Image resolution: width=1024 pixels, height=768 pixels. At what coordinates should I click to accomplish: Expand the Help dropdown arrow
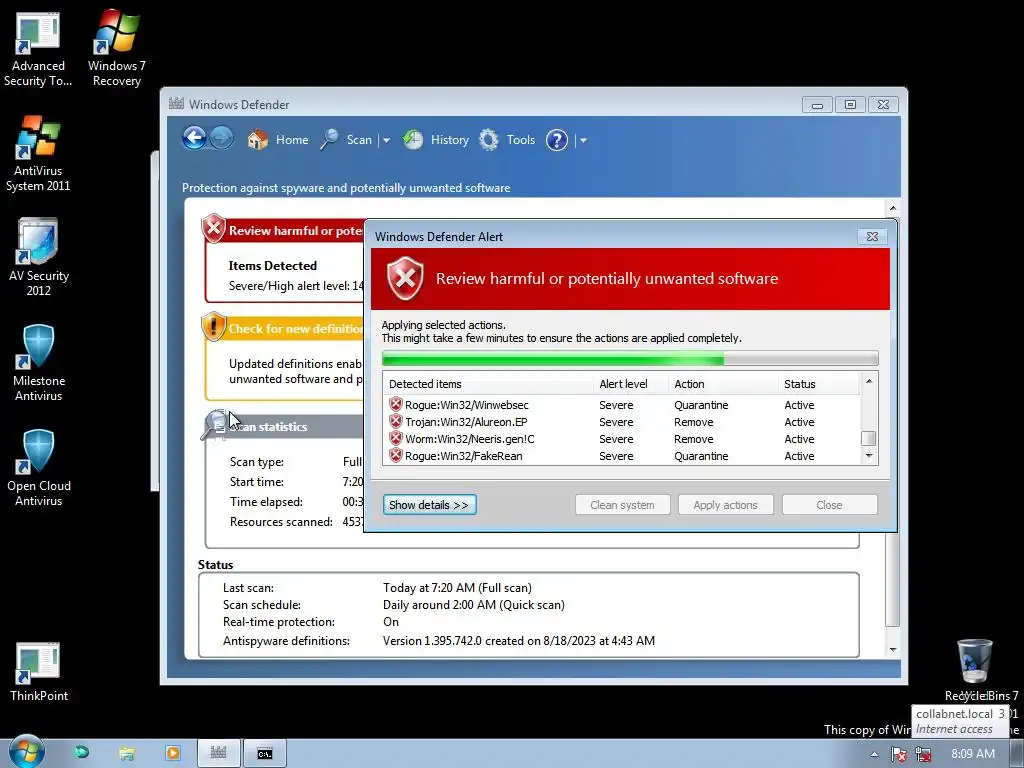[x=583, y=140]
